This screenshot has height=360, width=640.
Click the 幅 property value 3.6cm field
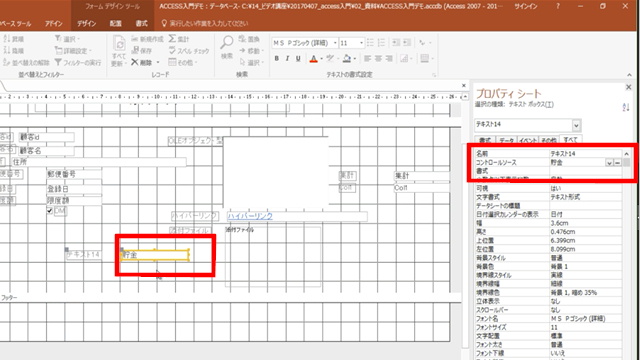(585, 223)
